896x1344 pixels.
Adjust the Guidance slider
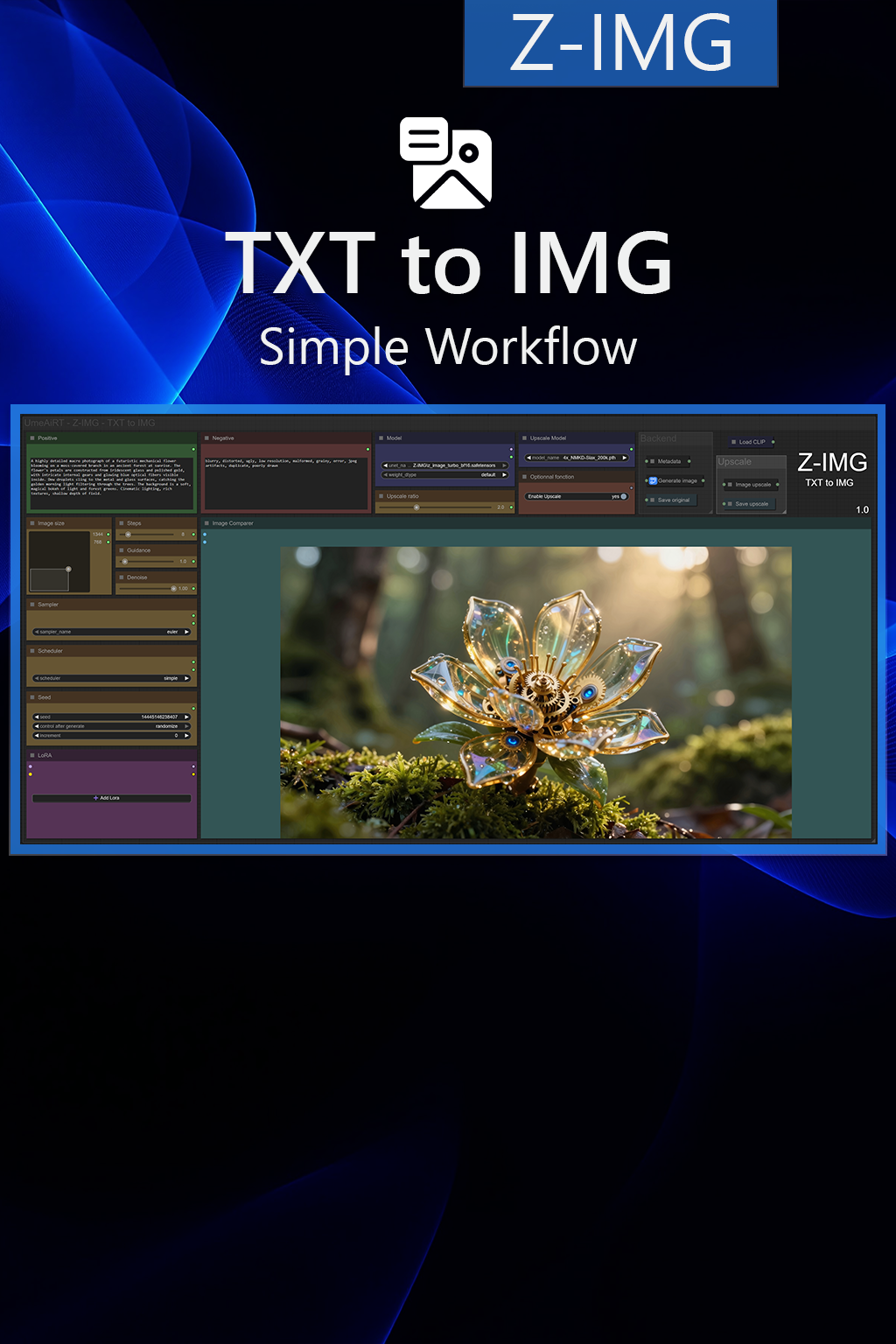click(x=149, y=561)
